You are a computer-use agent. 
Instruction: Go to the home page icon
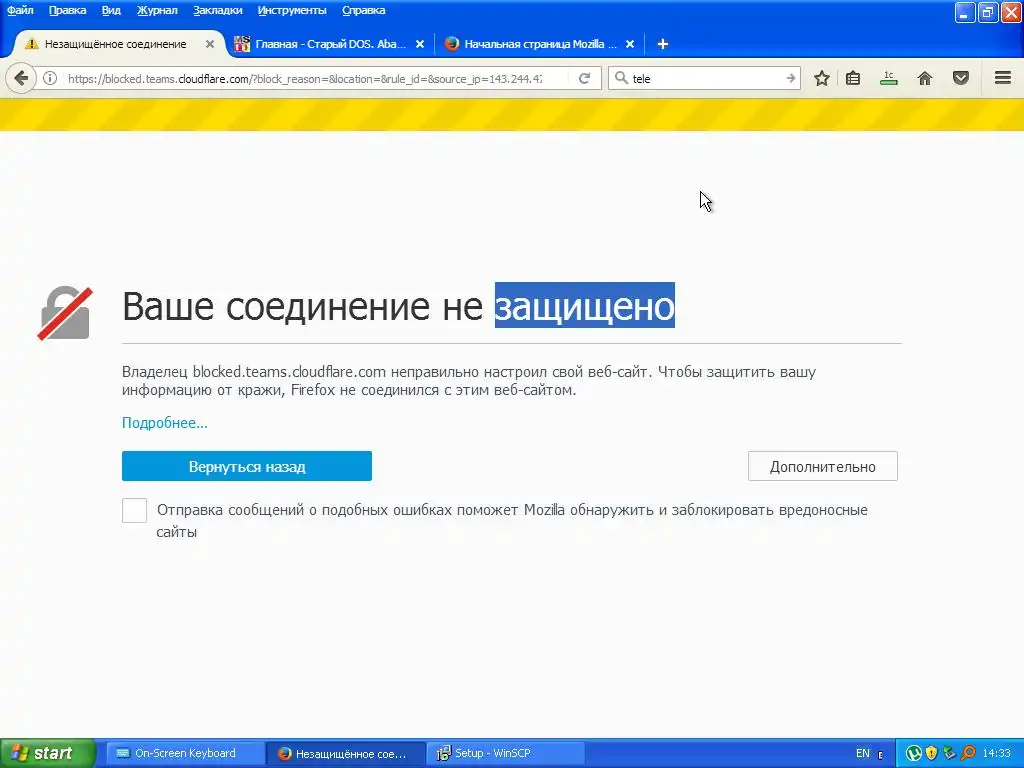[925, 78]
